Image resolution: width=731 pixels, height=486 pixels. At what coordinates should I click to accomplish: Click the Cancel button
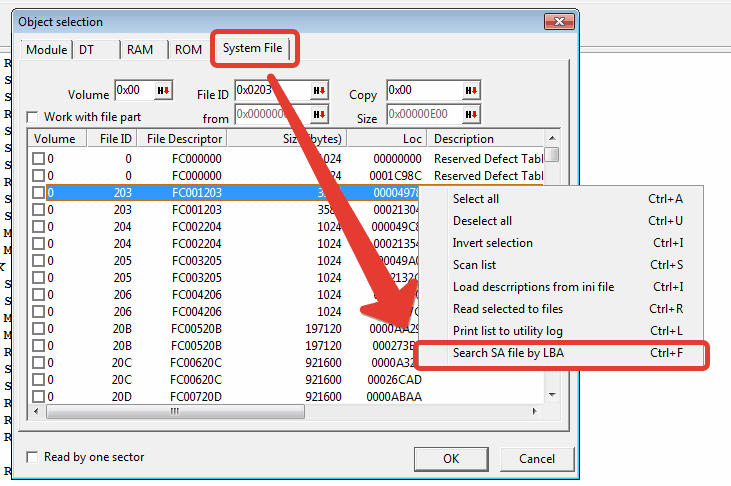tap(537, 459)
